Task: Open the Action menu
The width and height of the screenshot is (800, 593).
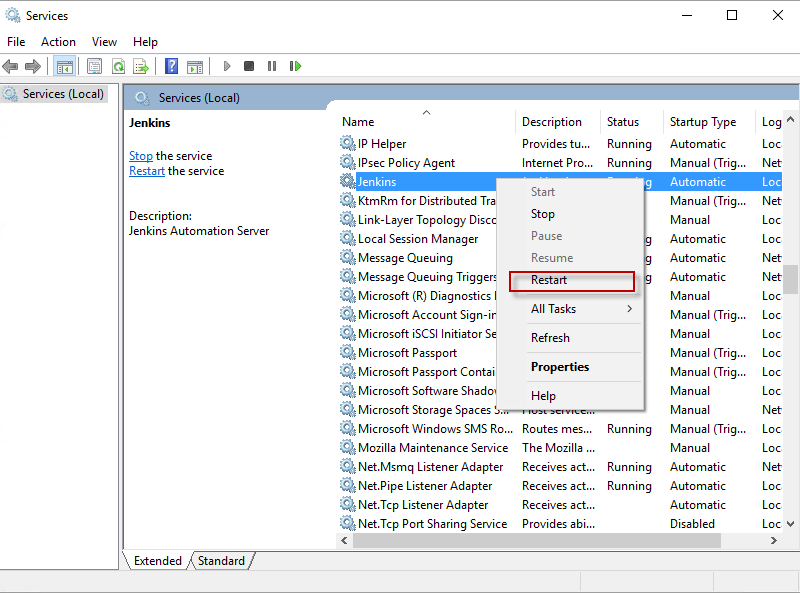Action: [58, 42]
